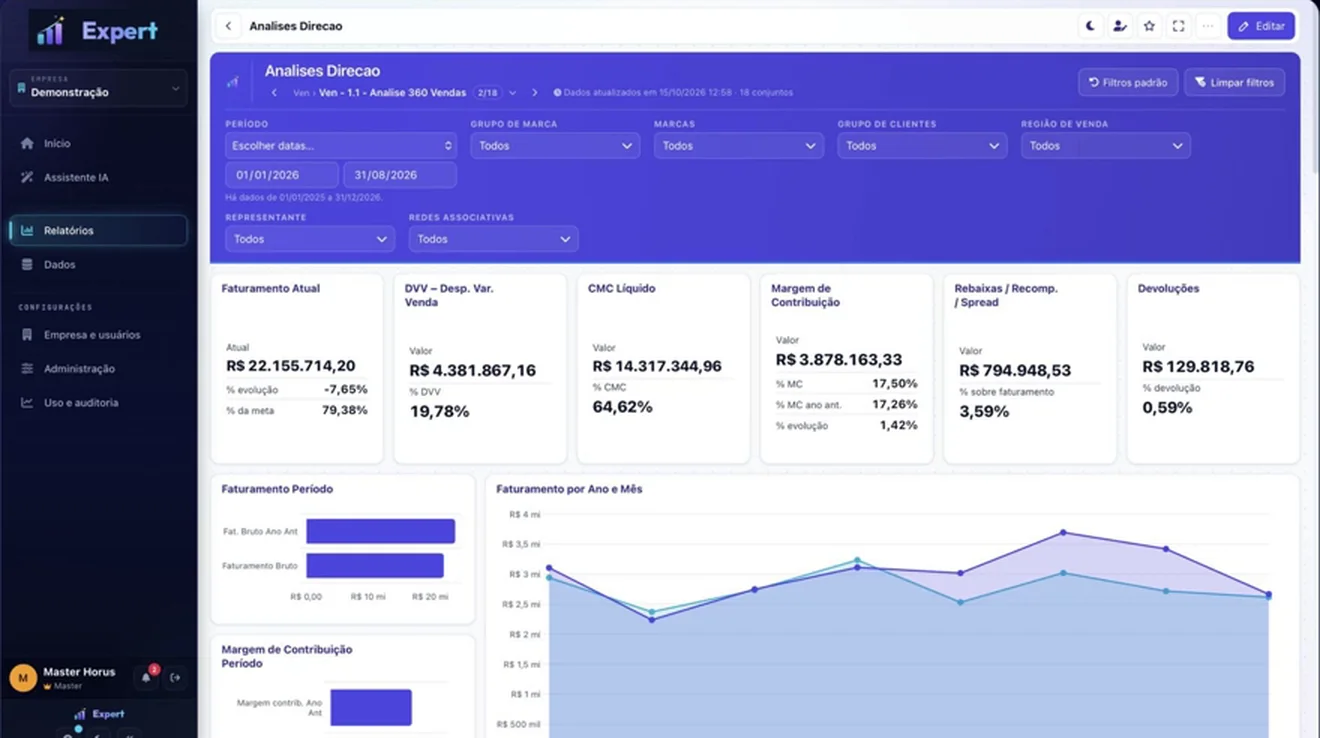Open the Redes Associativas dropdown

tap(493, 239)
